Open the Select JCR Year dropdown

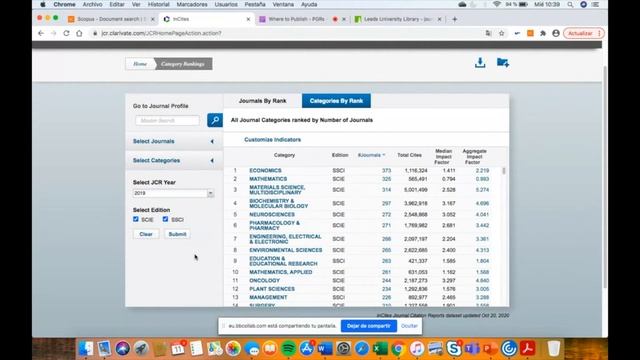click(173, 193)
